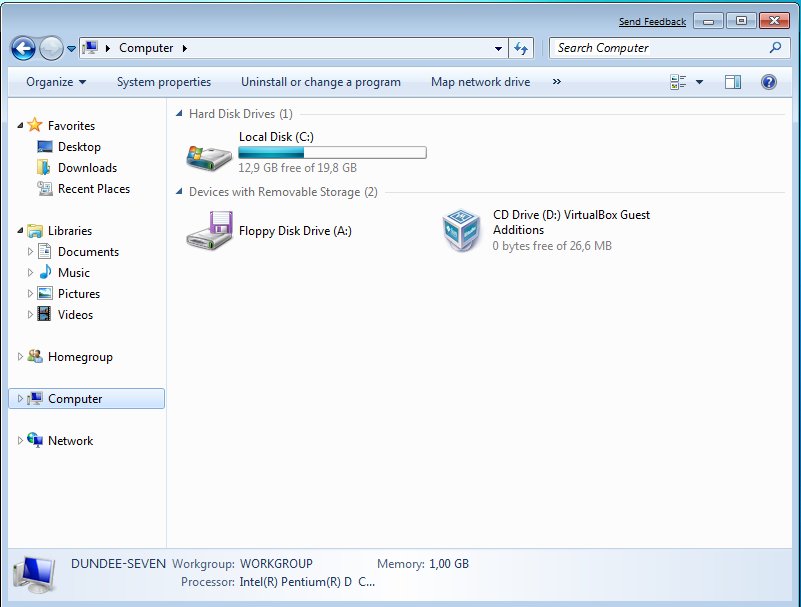Click the Memory 1,00 GB value

[449, 564]
